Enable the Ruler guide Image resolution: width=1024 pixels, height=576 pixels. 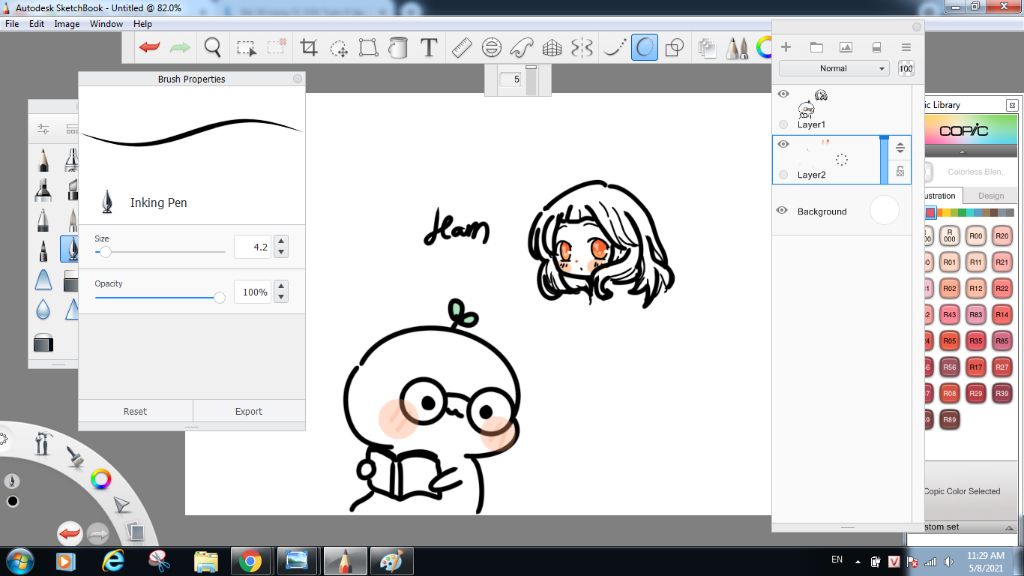point(461,48)
